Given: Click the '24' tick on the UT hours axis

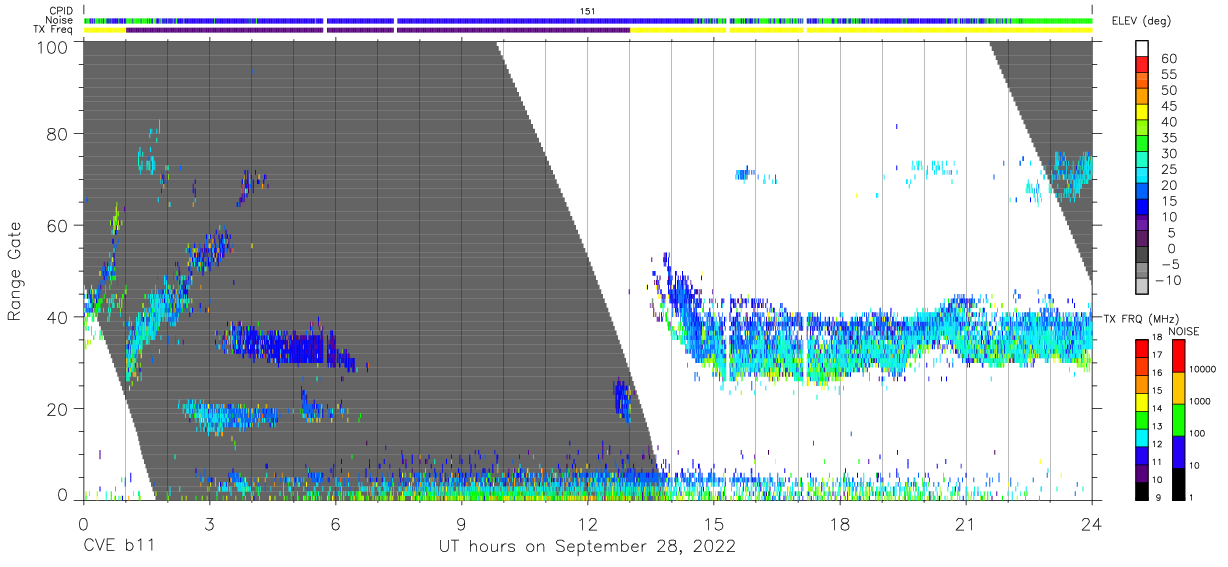Looking at the screenshot, I should pyautogui.click(x=1091, y=522).
